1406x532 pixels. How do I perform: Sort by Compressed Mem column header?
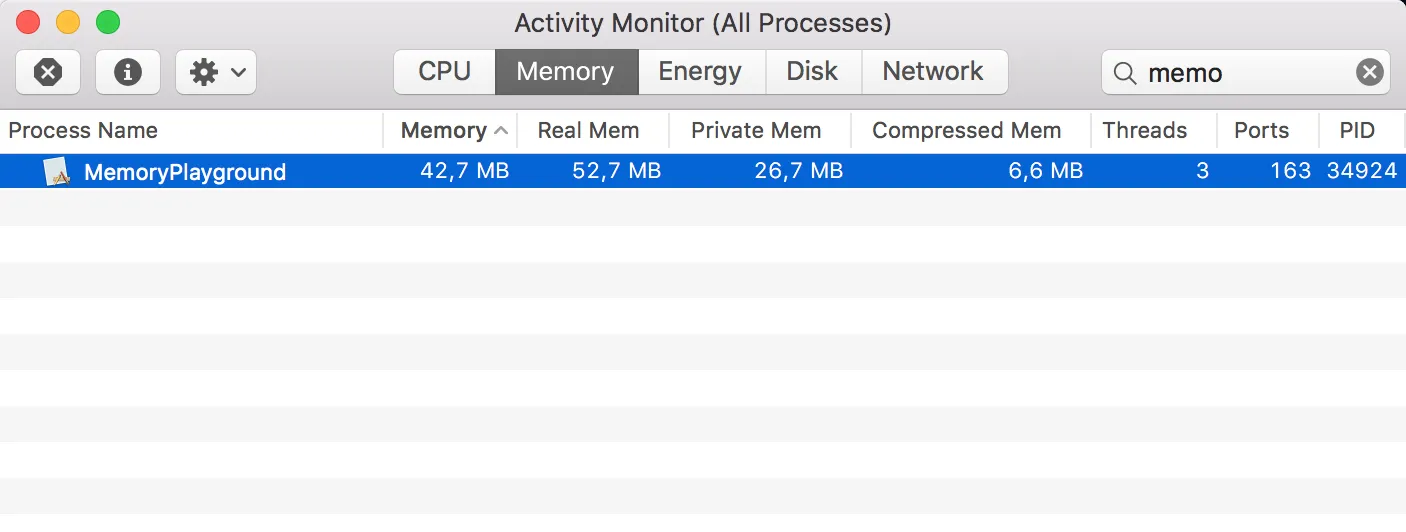[x=966, y=131]
